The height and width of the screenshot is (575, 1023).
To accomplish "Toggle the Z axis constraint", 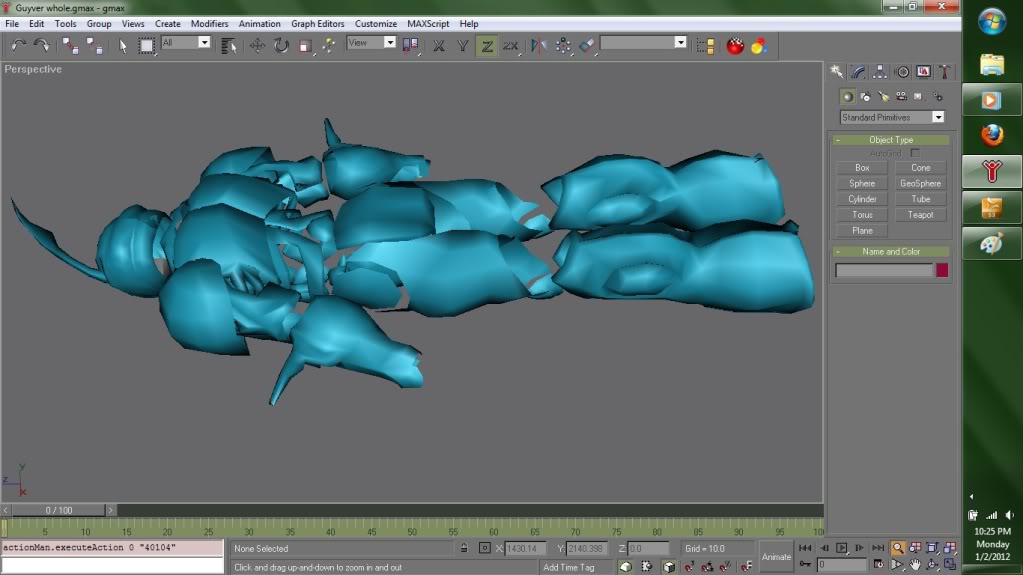I will (x=486, y=45).
